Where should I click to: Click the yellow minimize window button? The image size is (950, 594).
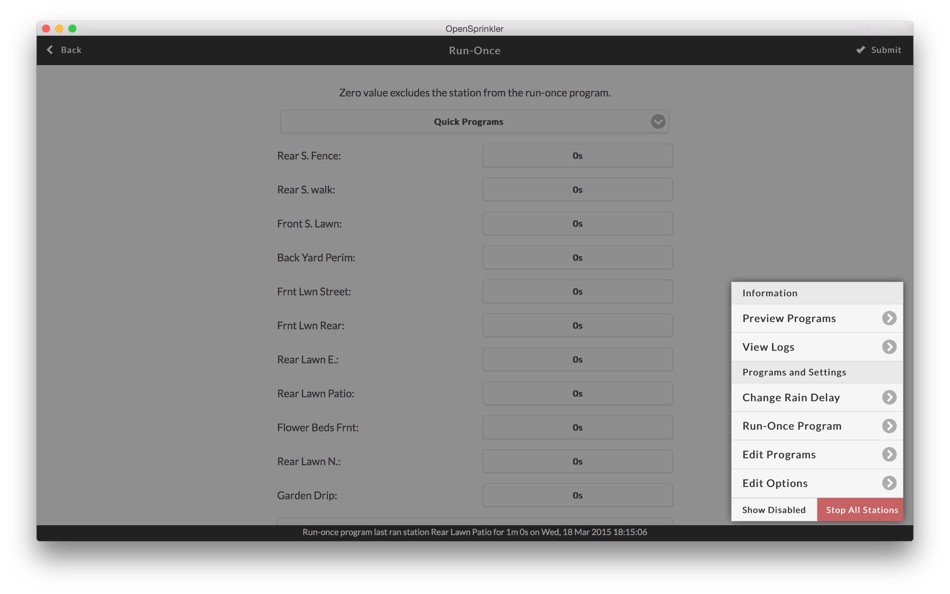click(x=59, y=28)
